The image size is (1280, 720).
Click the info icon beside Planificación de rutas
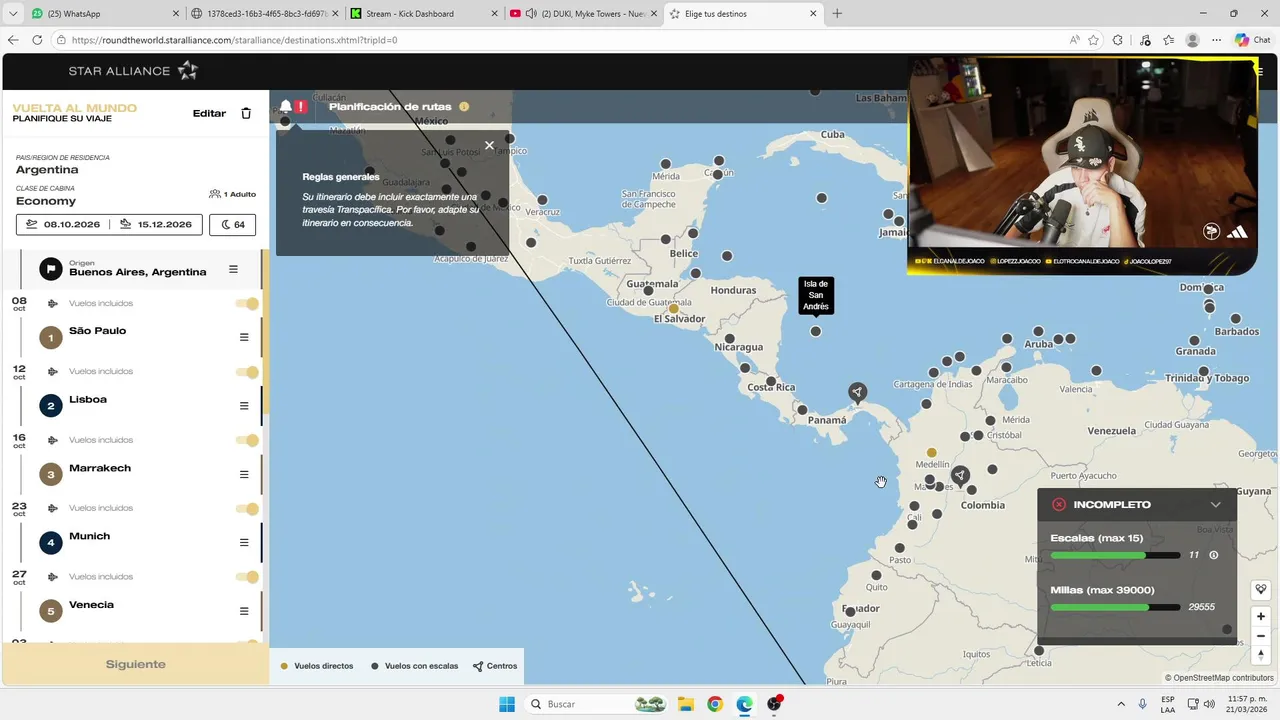pos(464,106)
